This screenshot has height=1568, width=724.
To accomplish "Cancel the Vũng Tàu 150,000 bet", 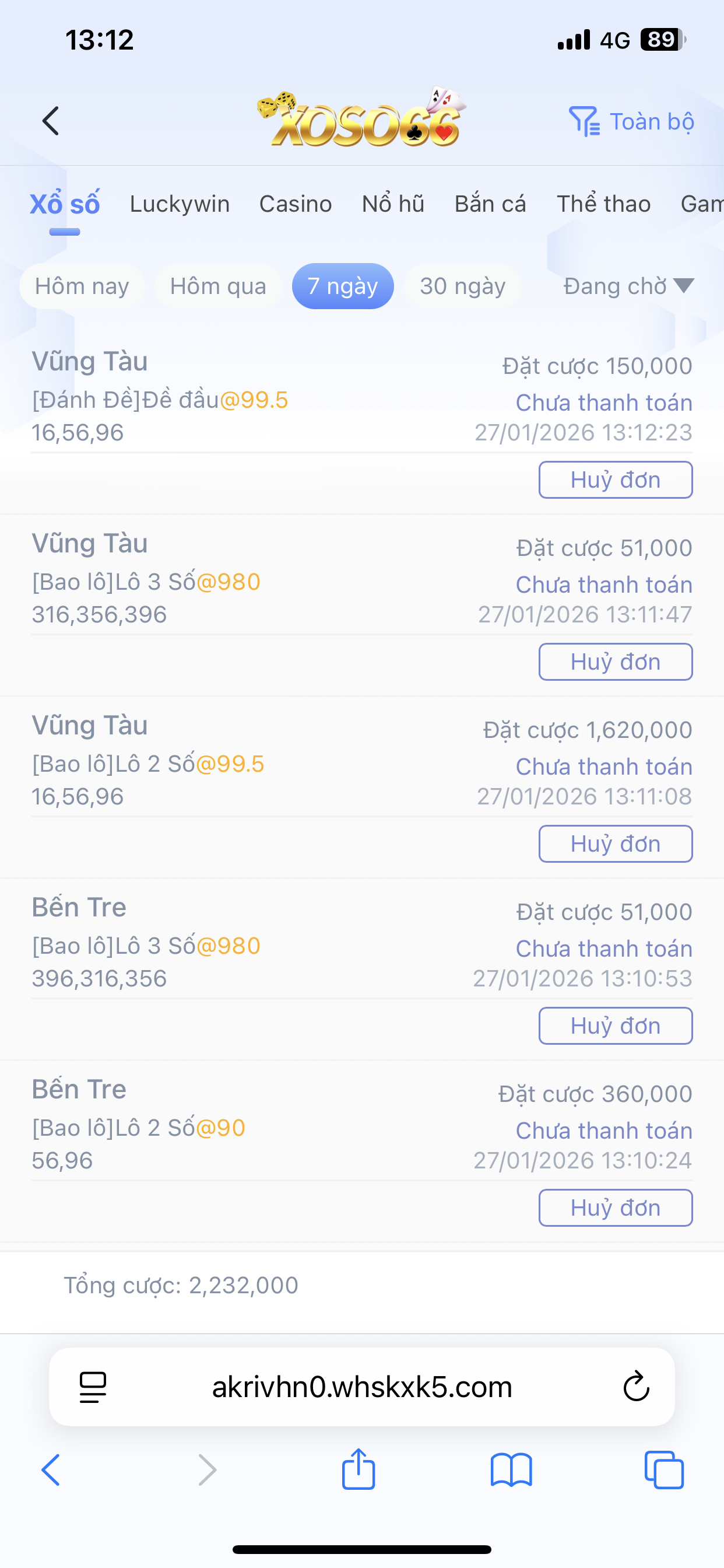I will pos(615,480).
